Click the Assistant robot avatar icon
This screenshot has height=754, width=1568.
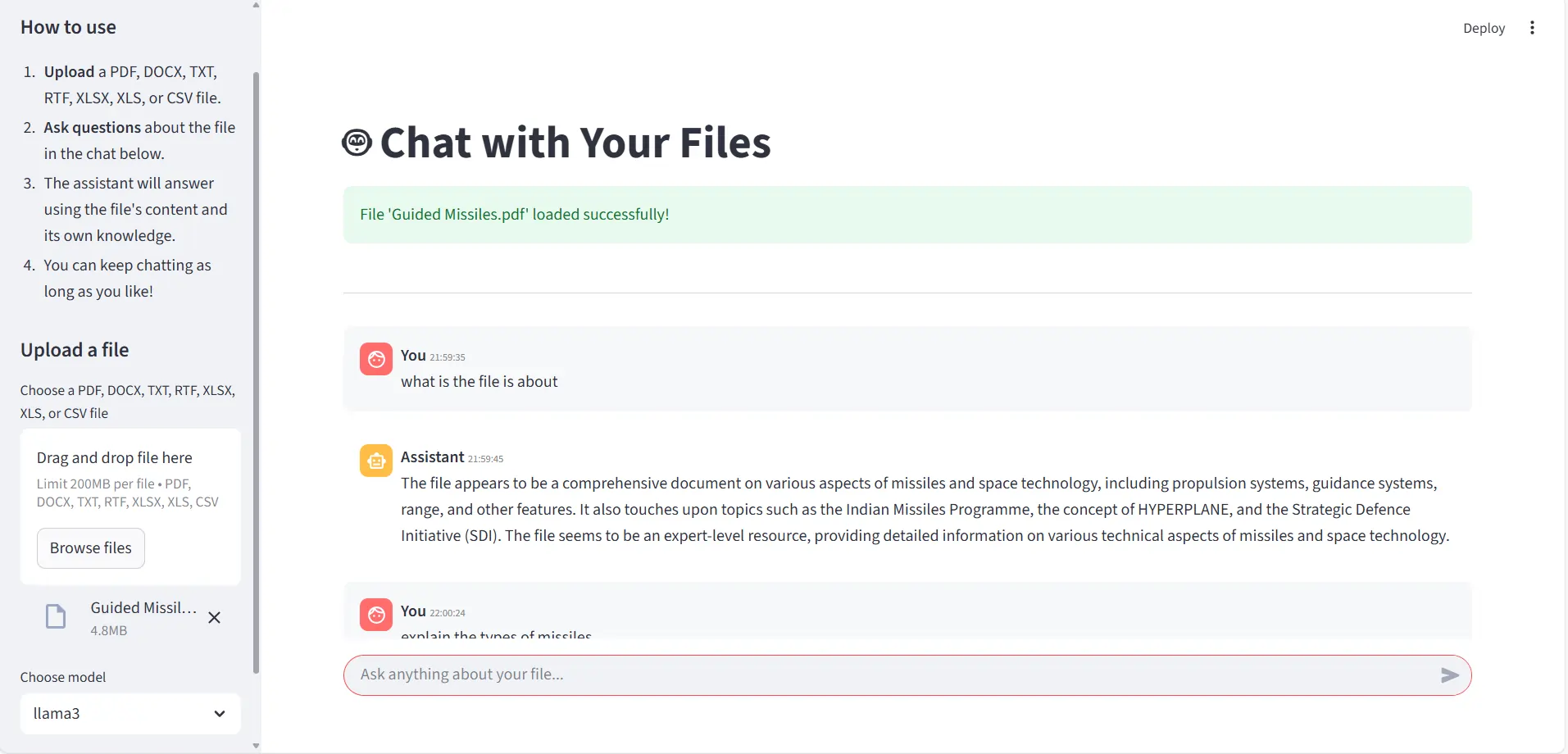coord(376,461)
